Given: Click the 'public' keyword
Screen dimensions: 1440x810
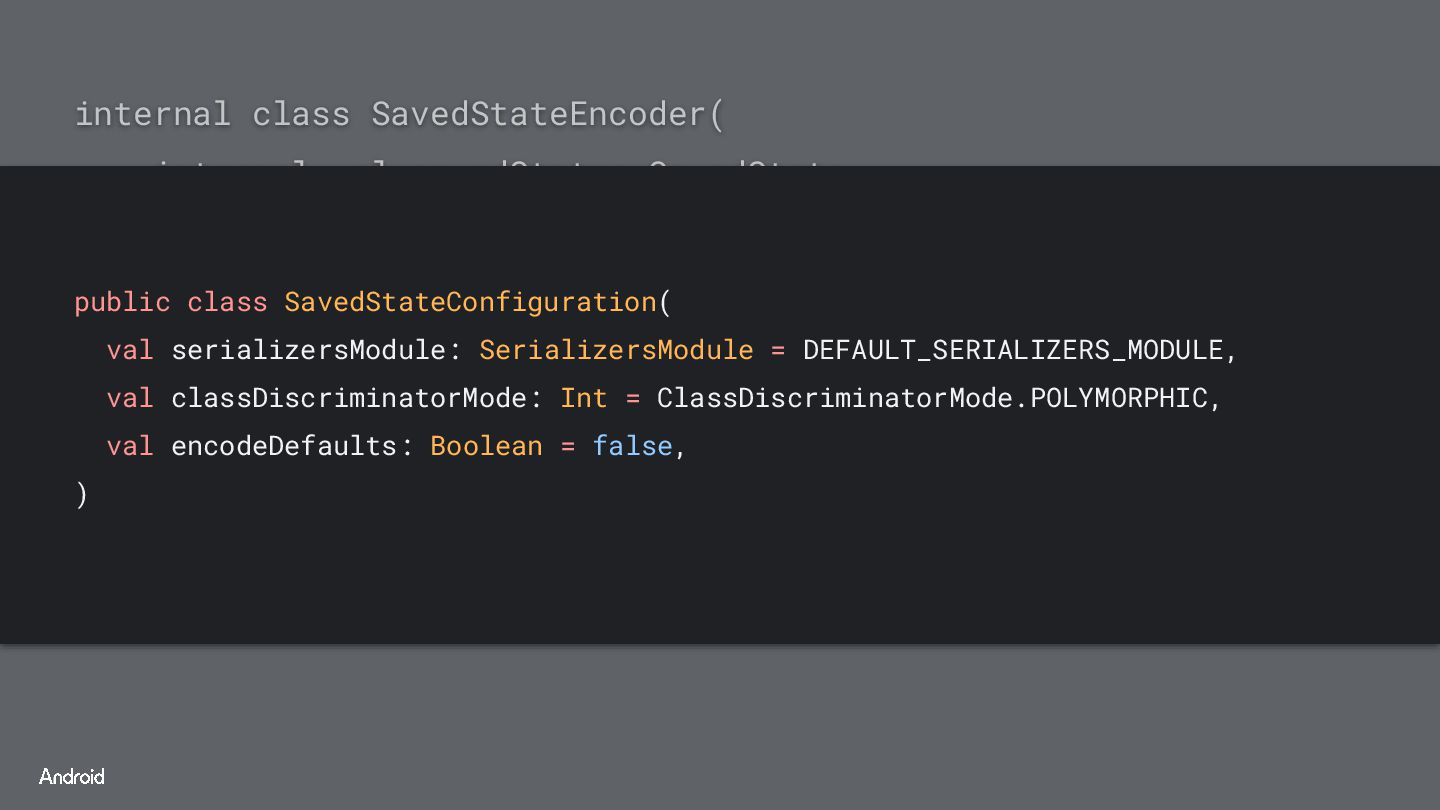Looking at the screenshot, I should tap(122, 302).
